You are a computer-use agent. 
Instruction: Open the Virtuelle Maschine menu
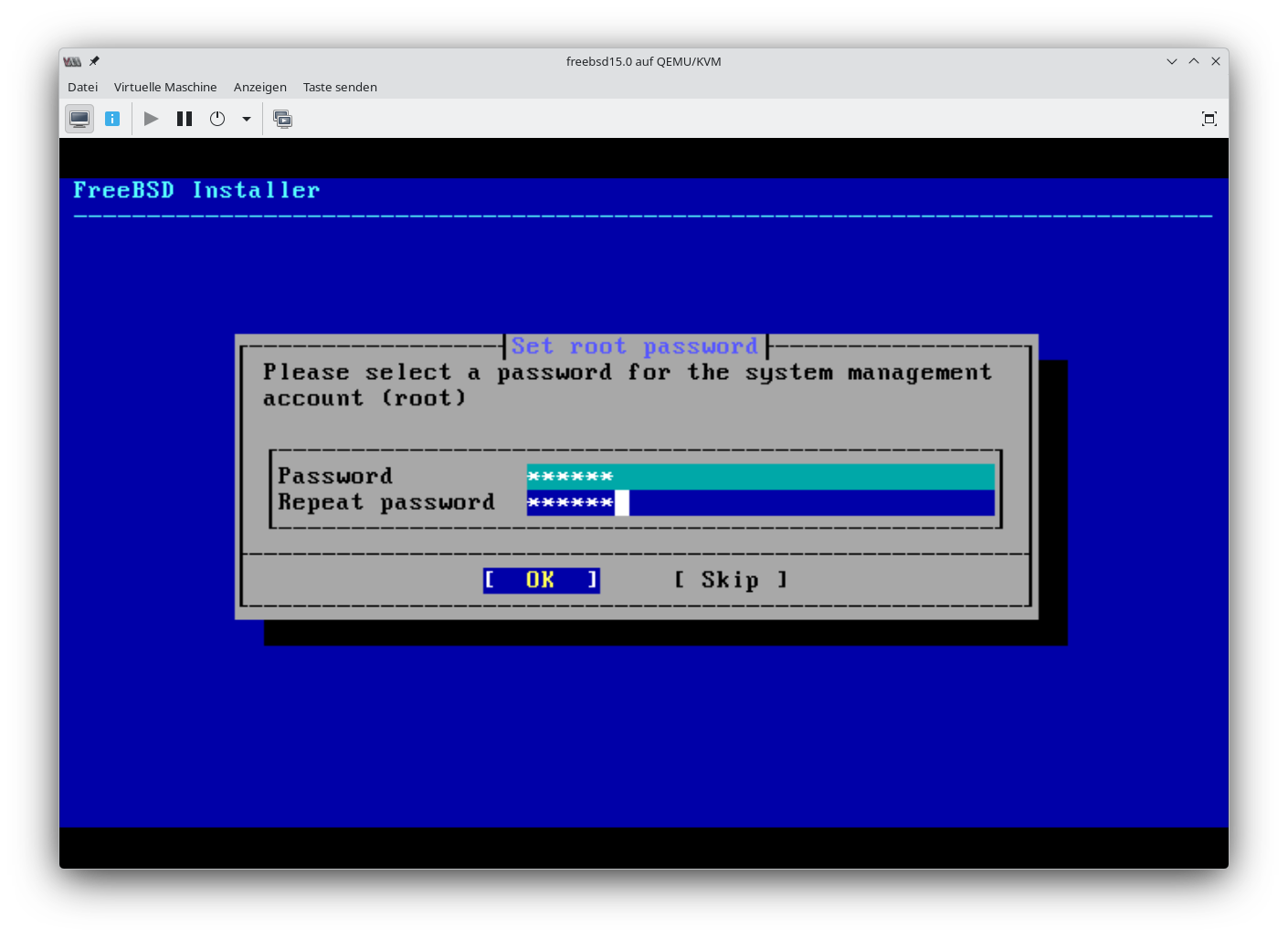tap(165, 87)
